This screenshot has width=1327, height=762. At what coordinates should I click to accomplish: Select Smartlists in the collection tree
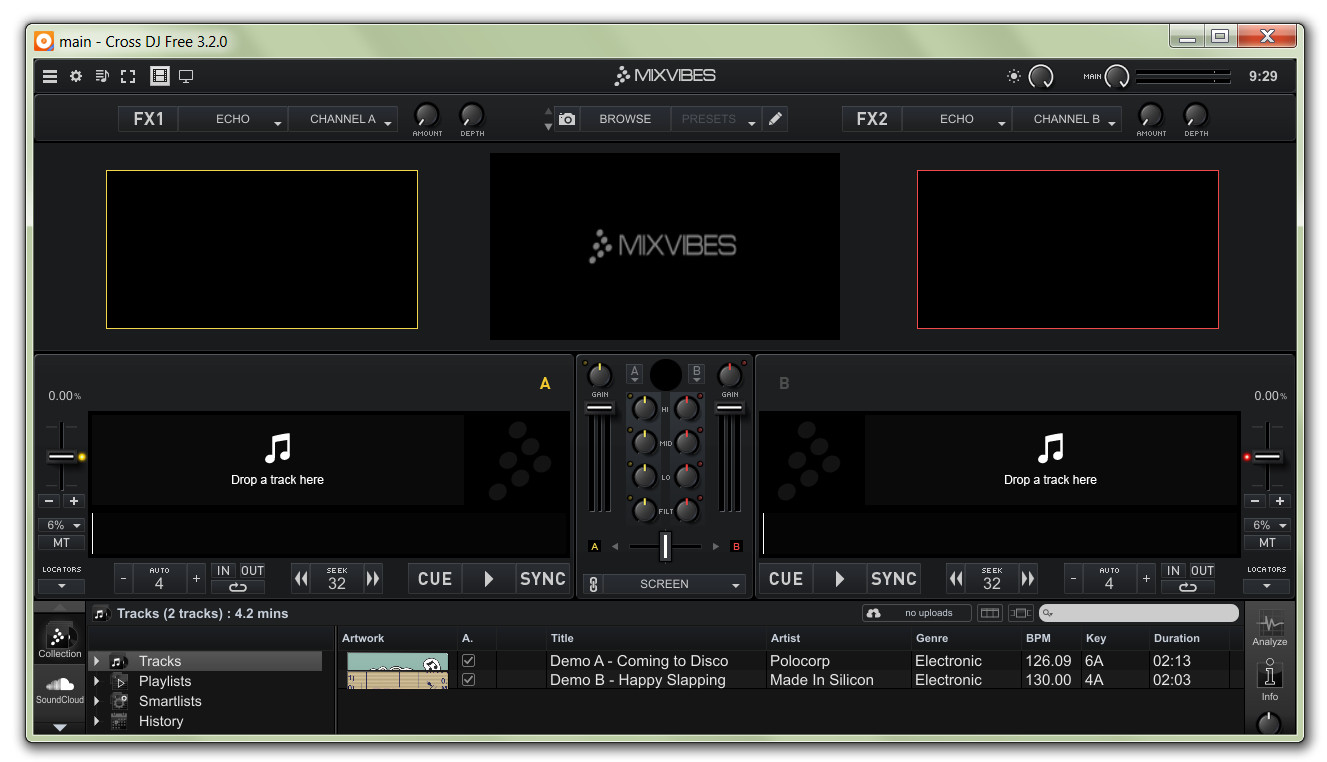170,701
